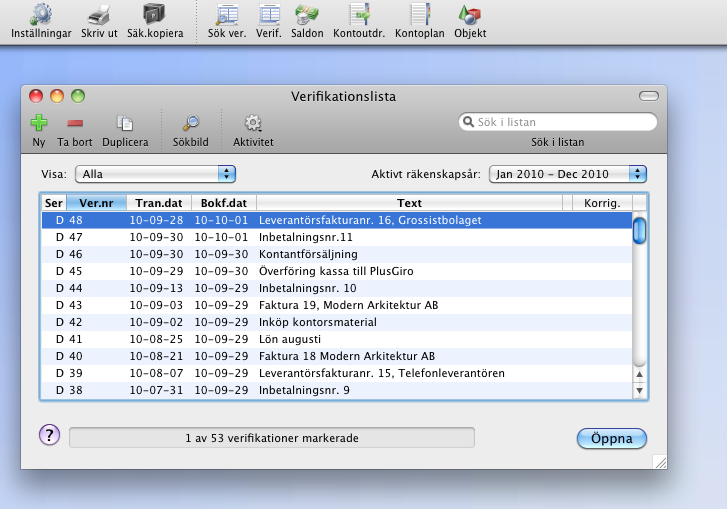Viewport: 727px width, 509px height.
Task: Sort by Bokf.dat column header
Action: (x=223, y=203)
